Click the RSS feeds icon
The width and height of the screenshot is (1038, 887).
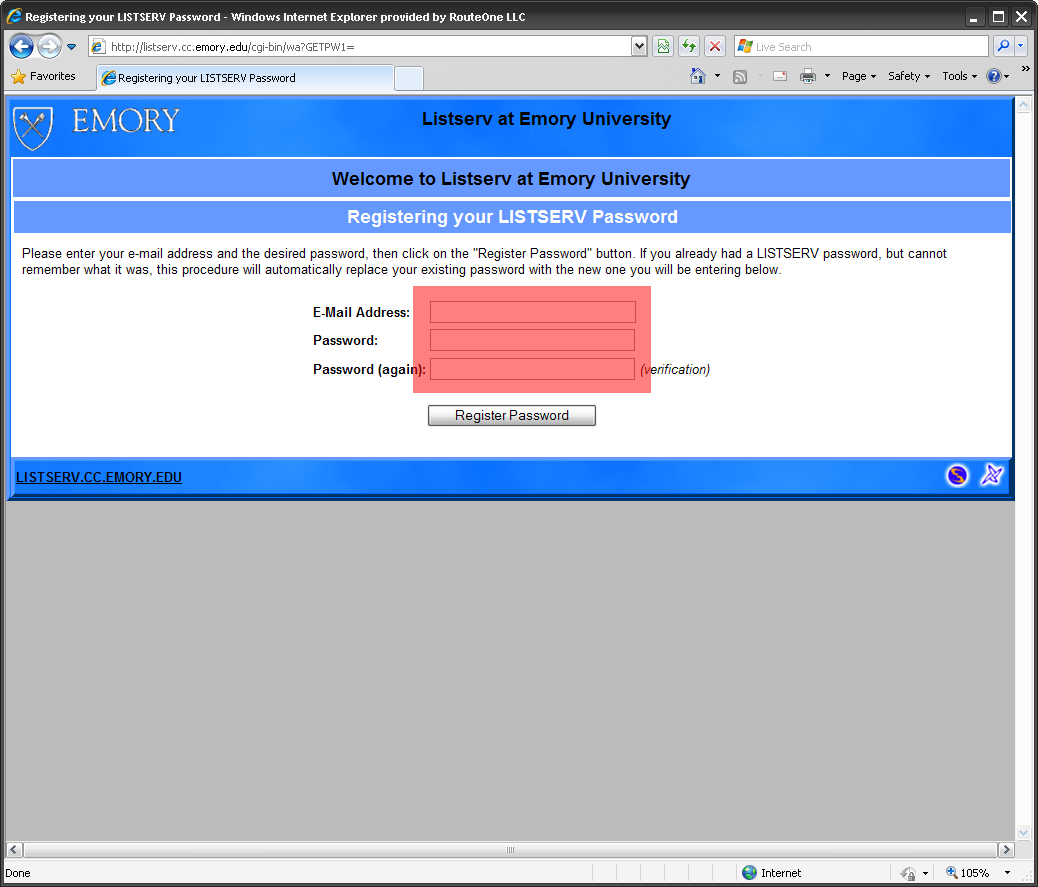[740, 77]
